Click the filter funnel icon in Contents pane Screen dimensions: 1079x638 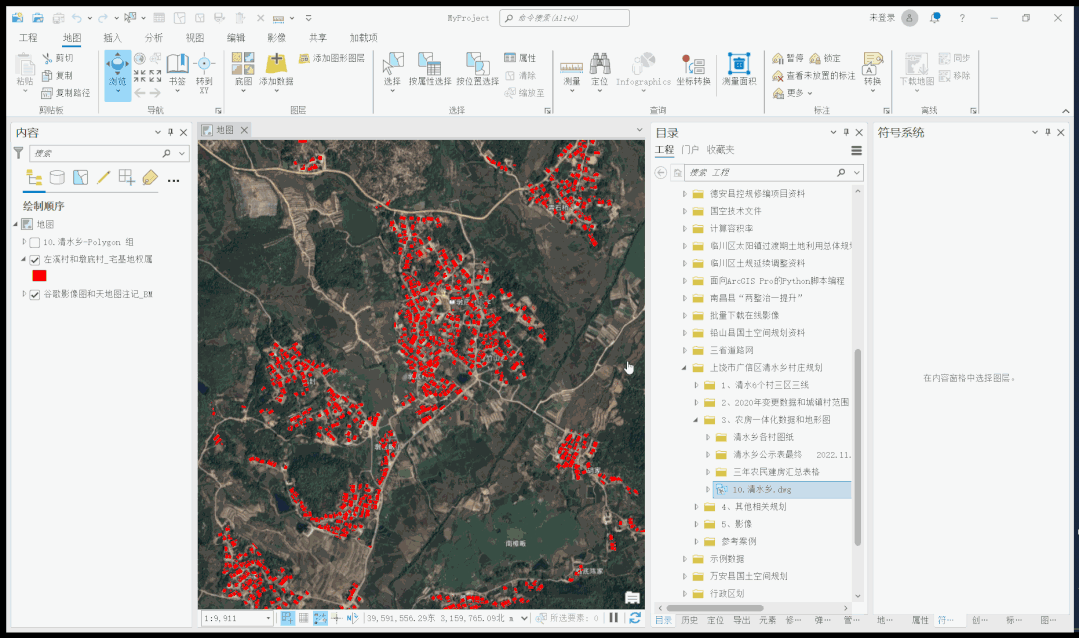click(19, 153)
